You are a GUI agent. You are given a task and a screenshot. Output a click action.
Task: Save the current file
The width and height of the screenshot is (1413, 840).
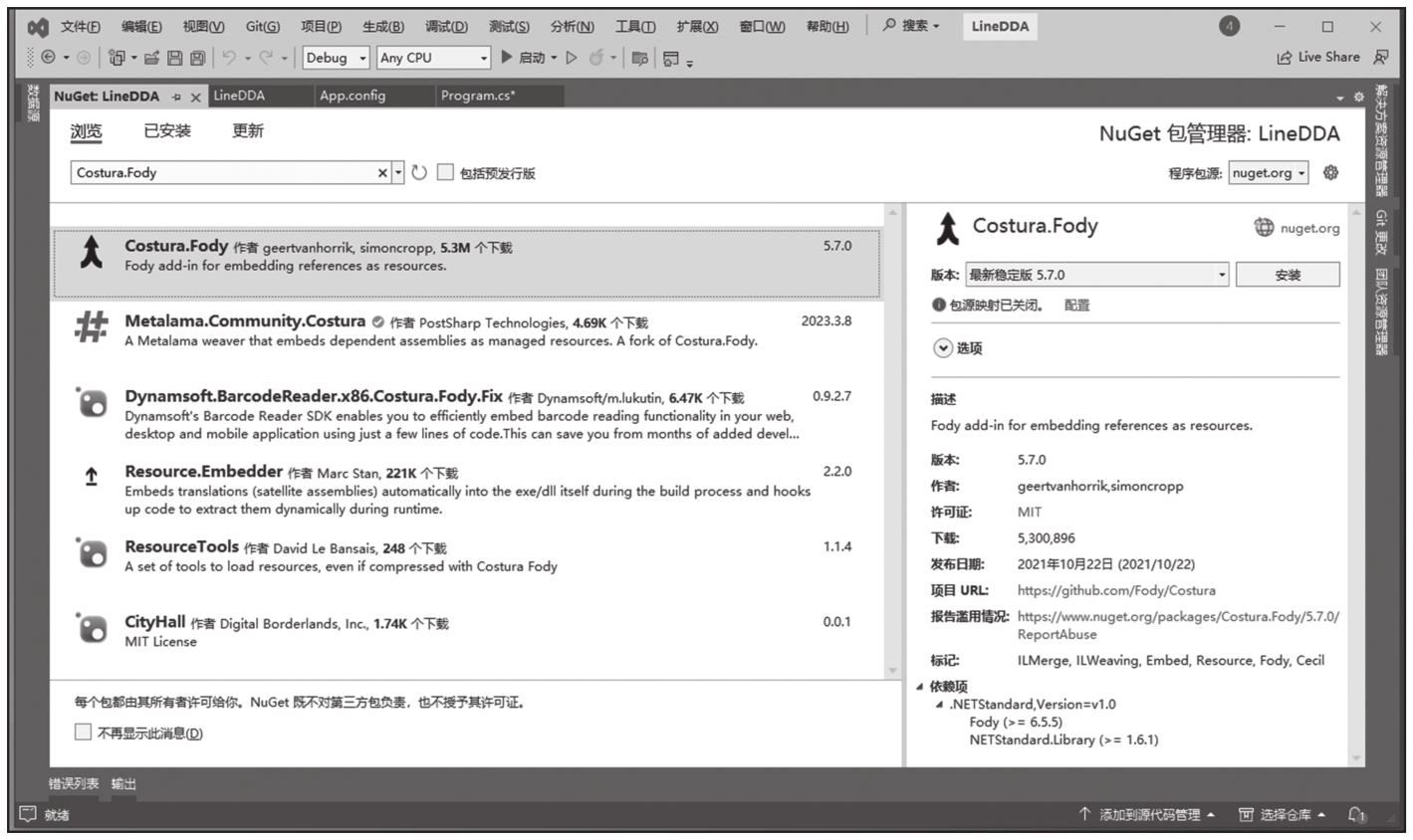coord(174,58)
